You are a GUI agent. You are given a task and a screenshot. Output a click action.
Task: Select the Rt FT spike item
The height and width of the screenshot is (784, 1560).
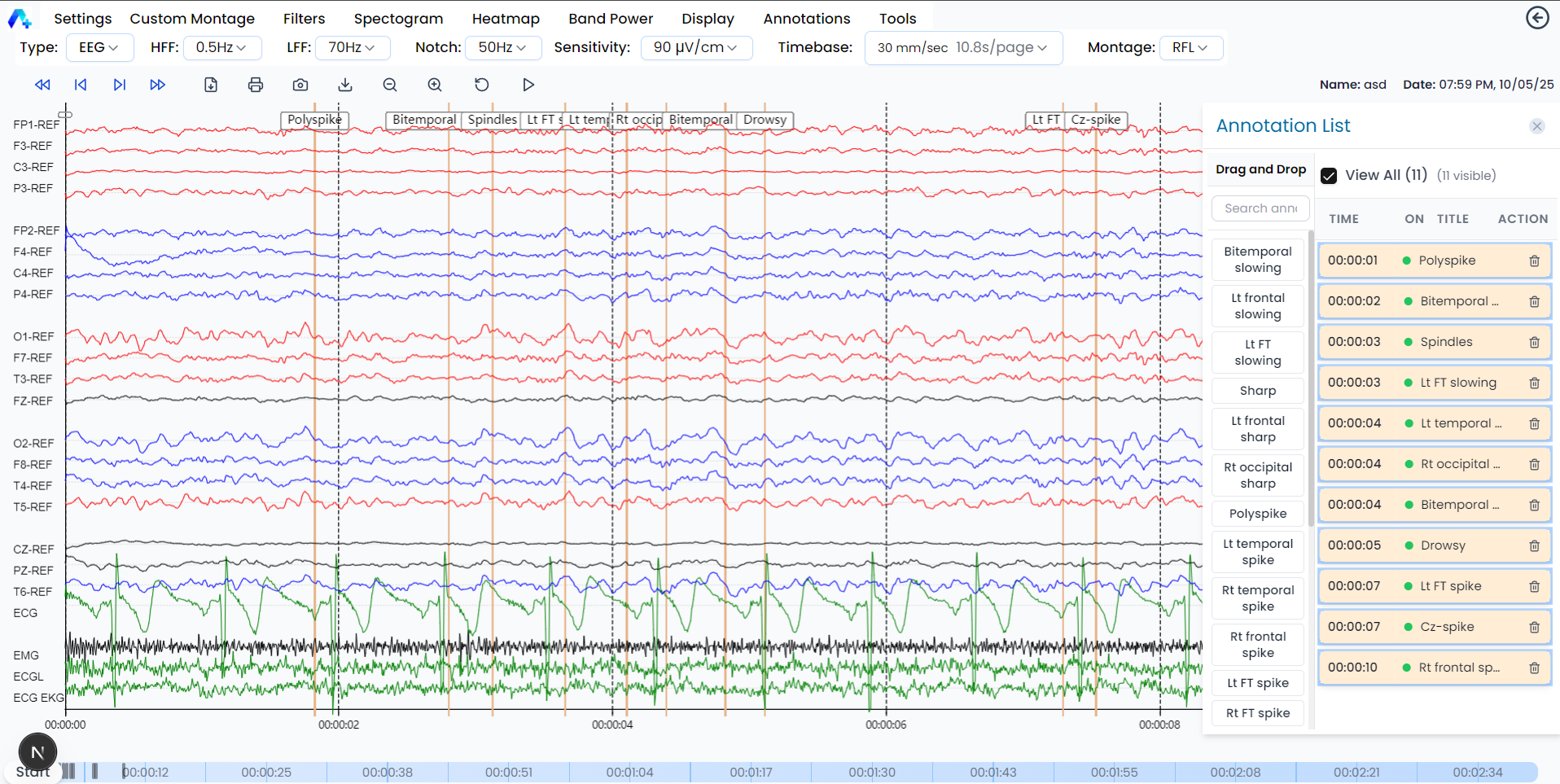point(1258,713)
